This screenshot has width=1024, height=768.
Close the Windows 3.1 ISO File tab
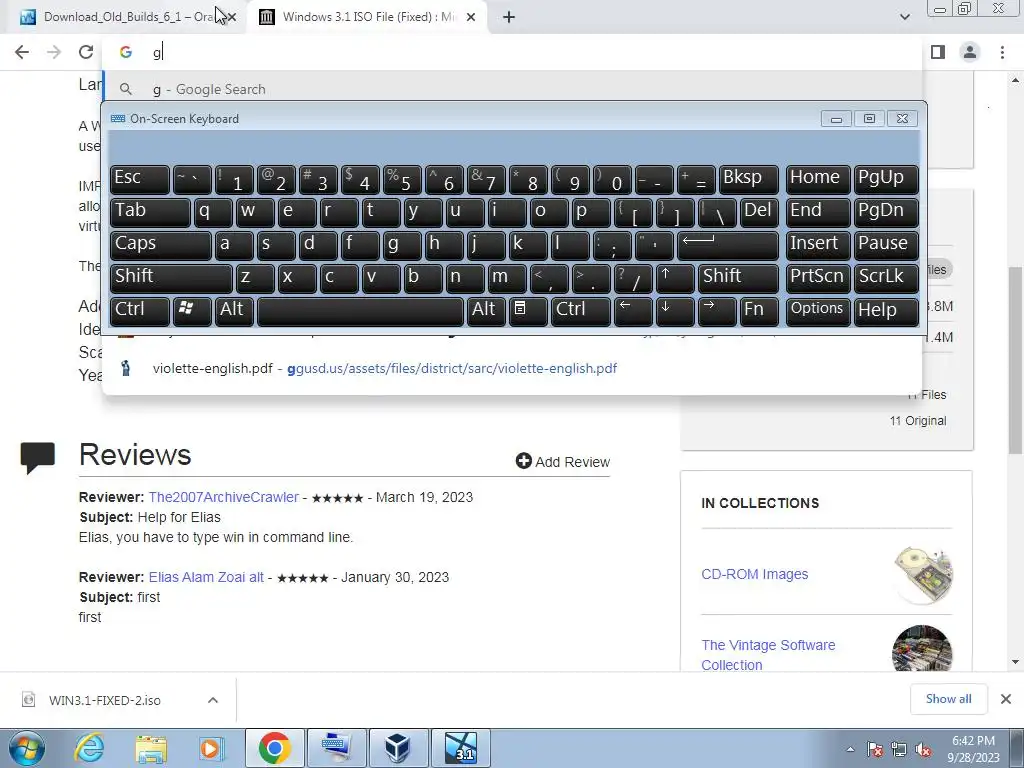[471, 18]
